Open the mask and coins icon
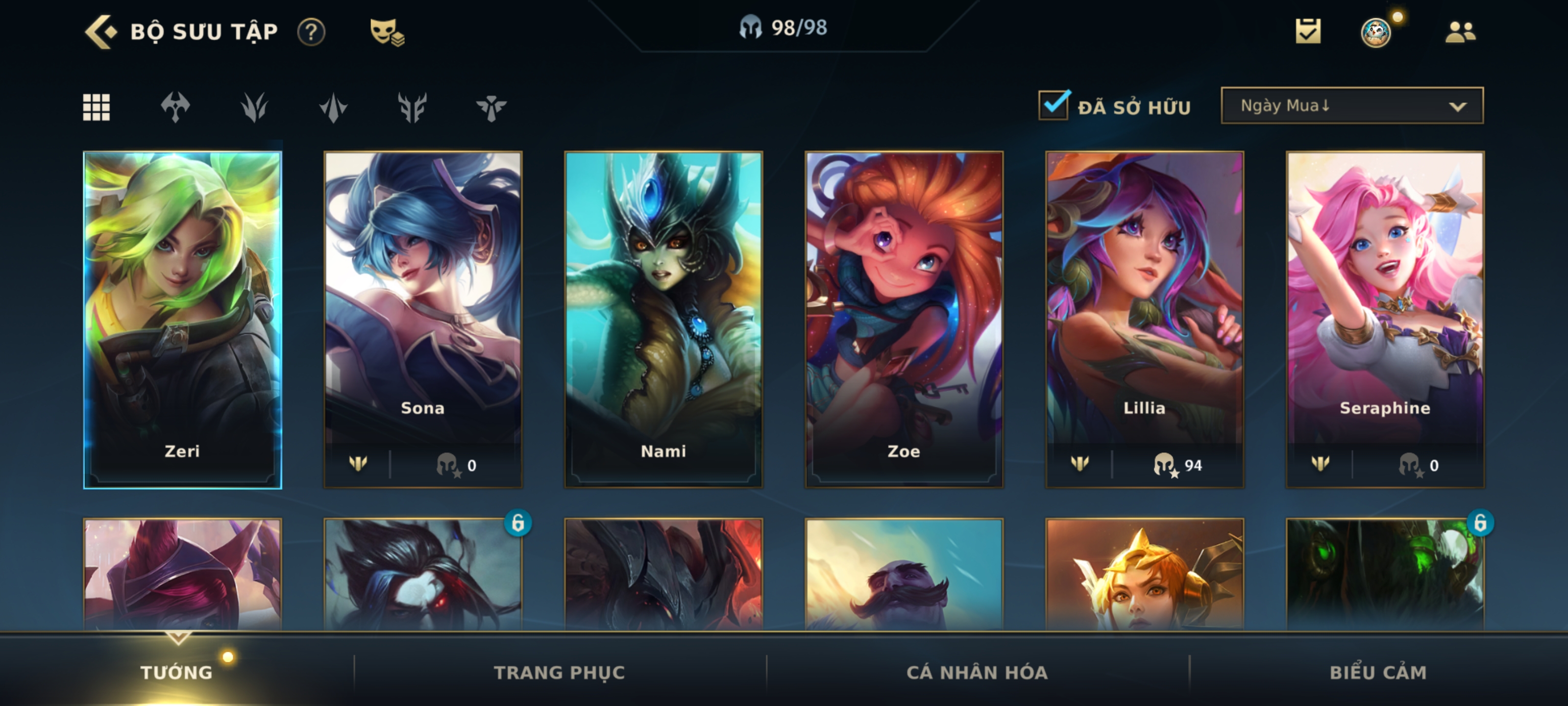The height and width of the screenshot is (706, 1568). click(x=387, y=32)
